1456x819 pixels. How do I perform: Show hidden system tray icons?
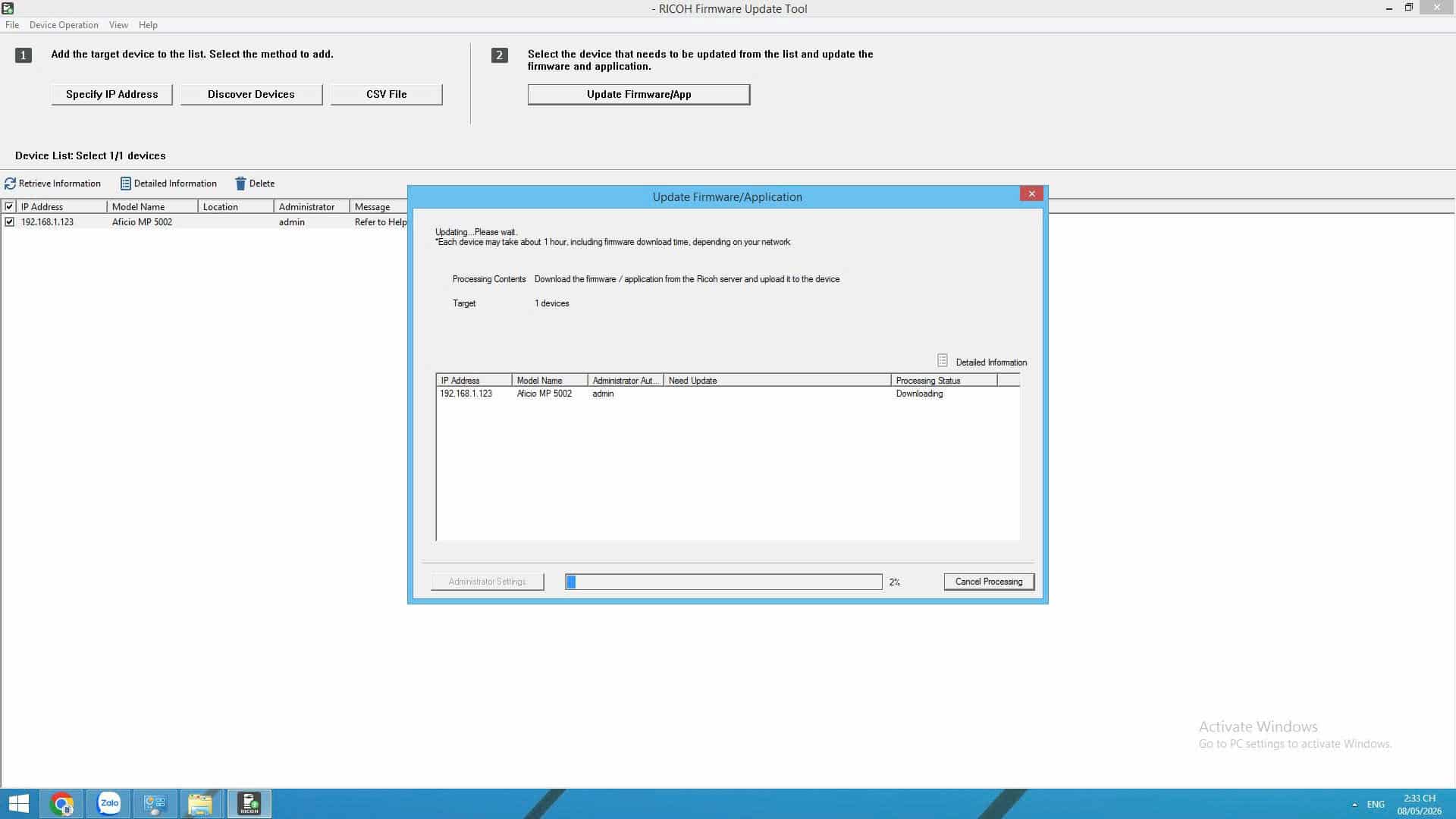tap(1354, 805)
